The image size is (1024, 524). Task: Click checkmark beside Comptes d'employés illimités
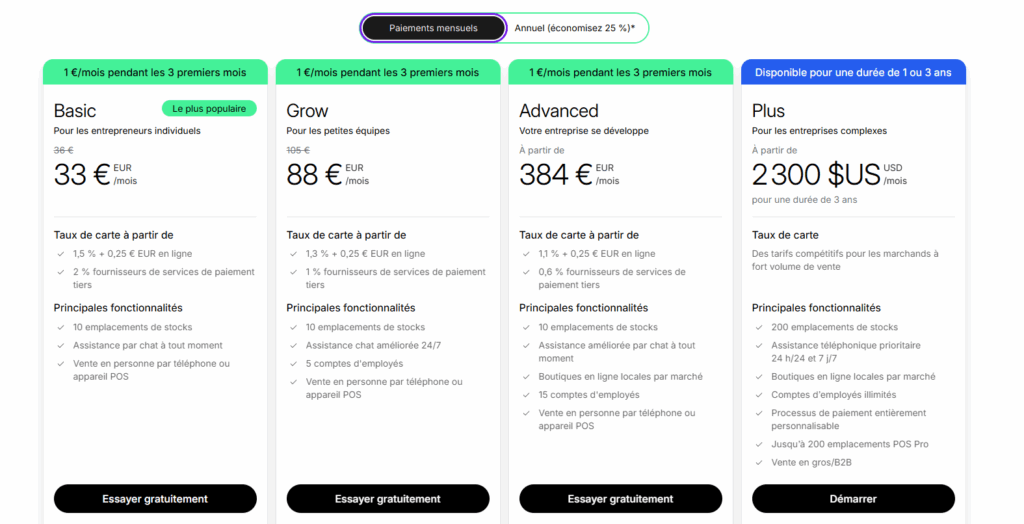coord(759,395)
